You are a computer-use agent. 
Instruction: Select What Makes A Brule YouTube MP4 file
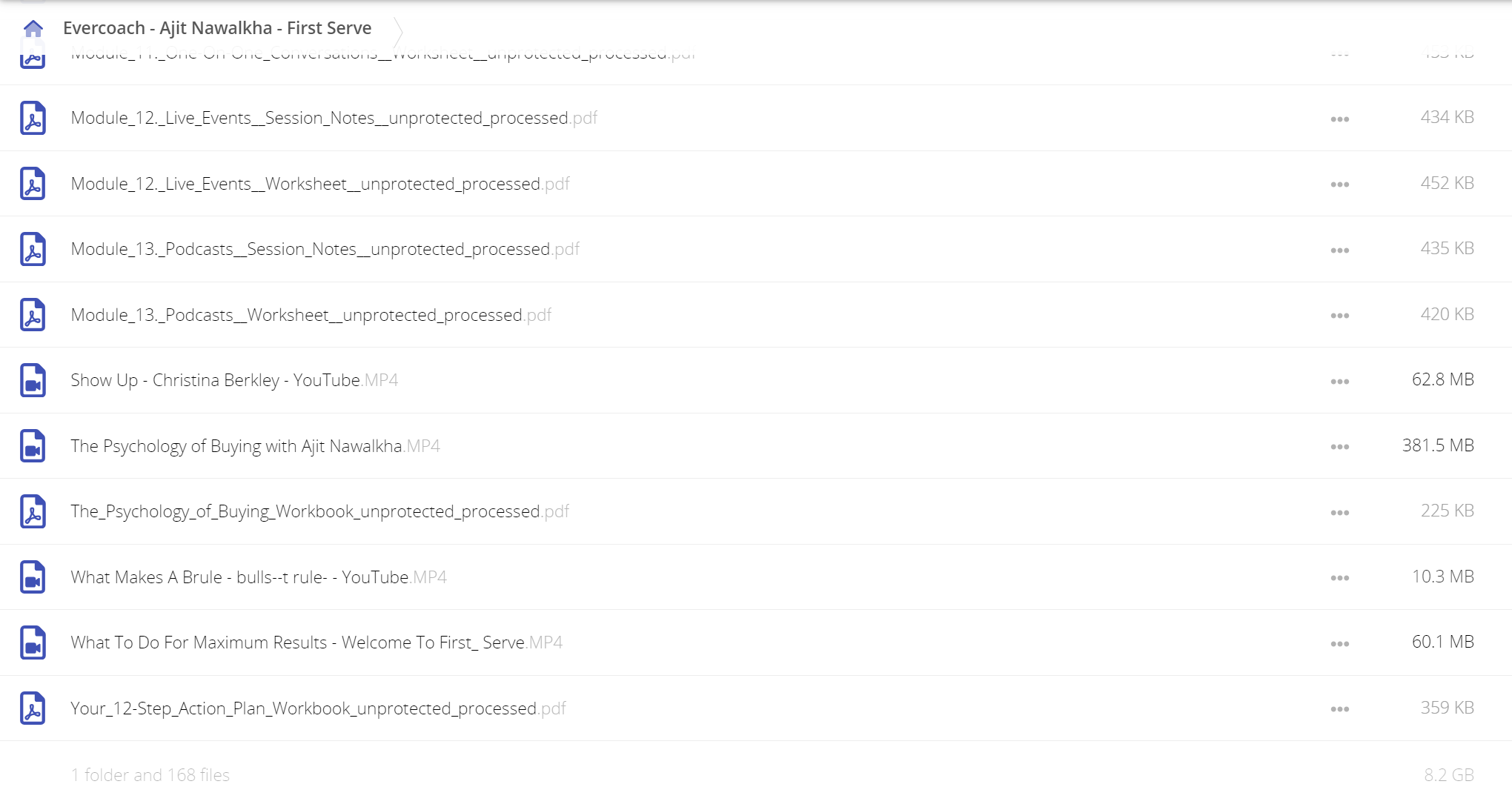point(259,577)
